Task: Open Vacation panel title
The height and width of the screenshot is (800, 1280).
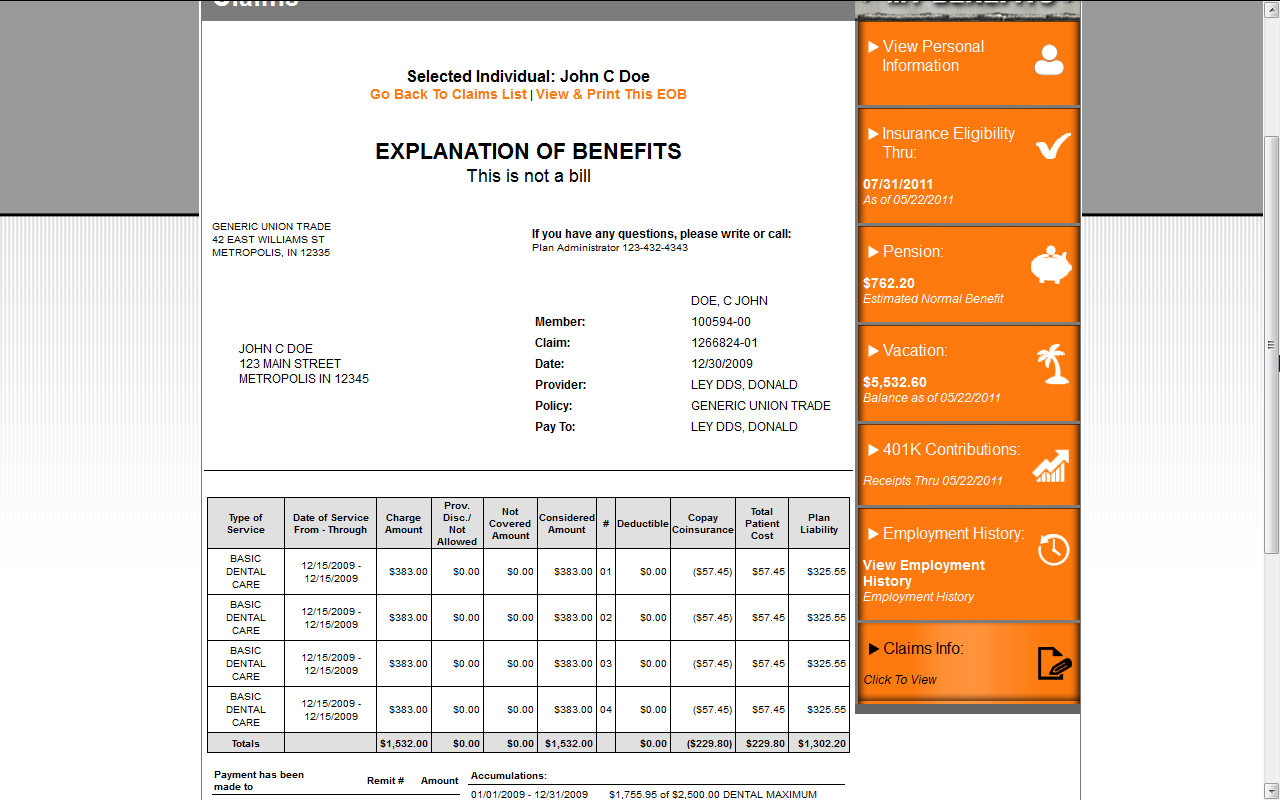Action: coord(915,351)
